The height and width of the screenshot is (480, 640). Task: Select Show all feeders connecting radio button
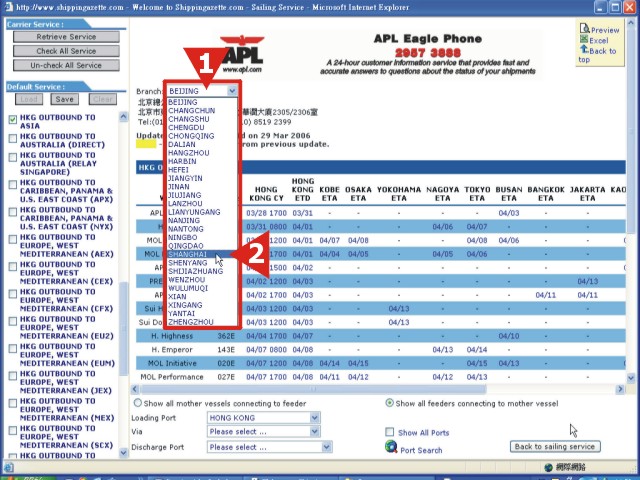(389, 403)
